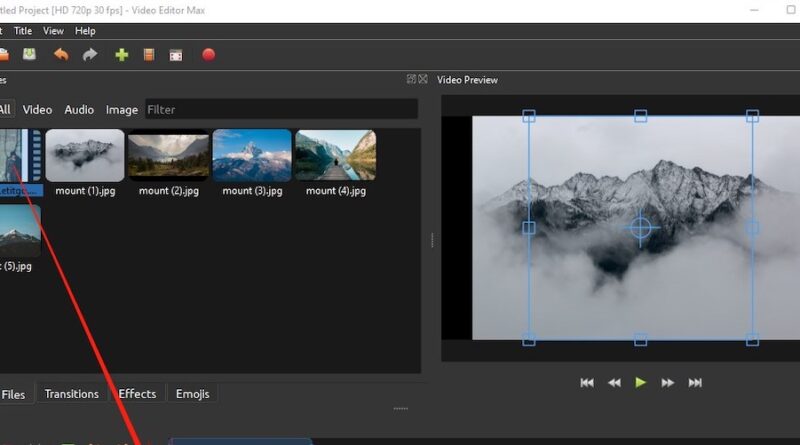Click the Redo arrow icon
The image size is (800, 445).
tap(90, 55)
